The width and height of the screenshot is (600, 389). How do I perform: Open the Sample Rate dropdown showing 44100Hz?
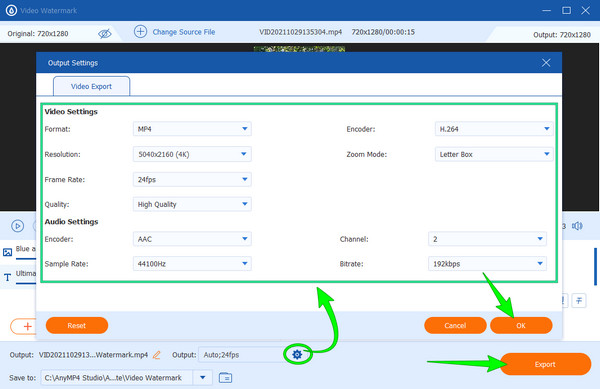192,264
